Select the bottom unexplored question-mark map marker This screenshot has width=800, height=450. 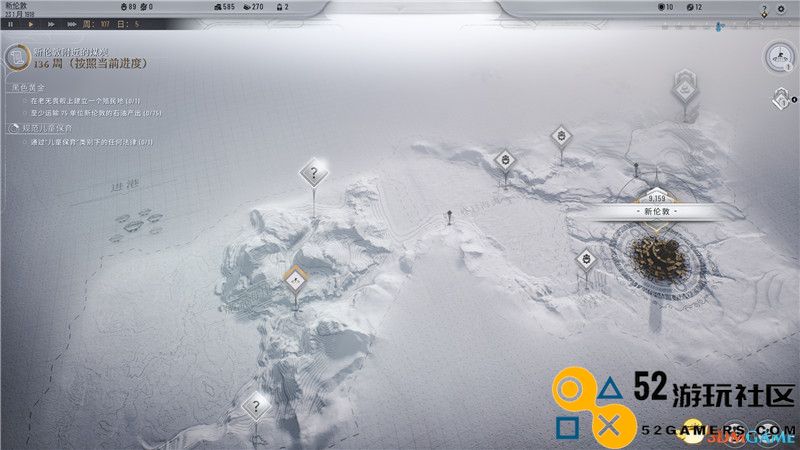click(256, 407)
